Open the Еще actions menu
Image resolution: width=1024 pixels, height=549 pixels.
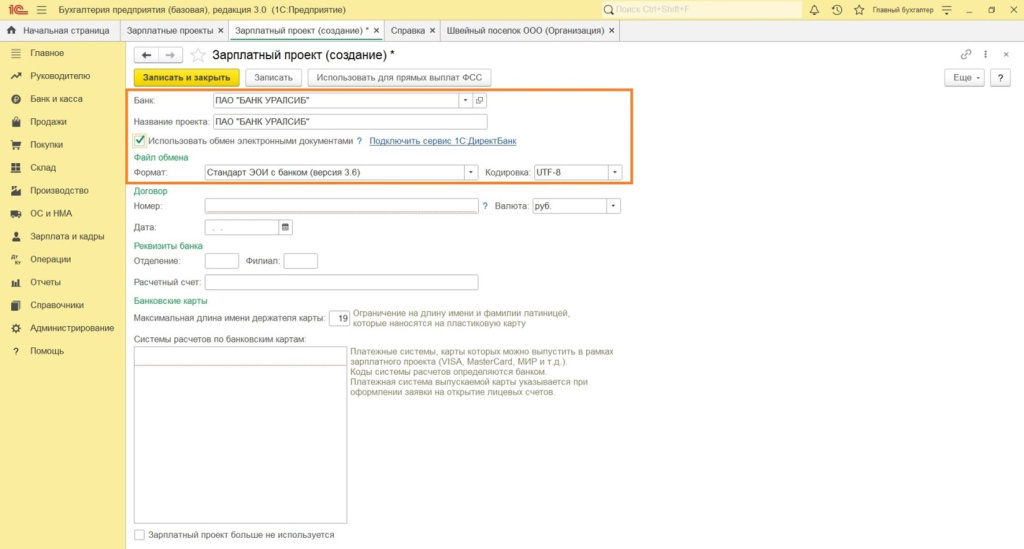point(964,77)
